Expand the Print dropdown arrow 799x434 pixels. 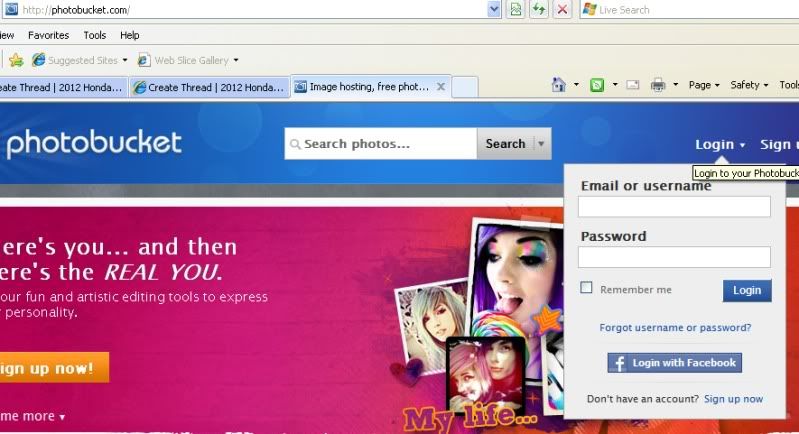[x=676, y=85]
